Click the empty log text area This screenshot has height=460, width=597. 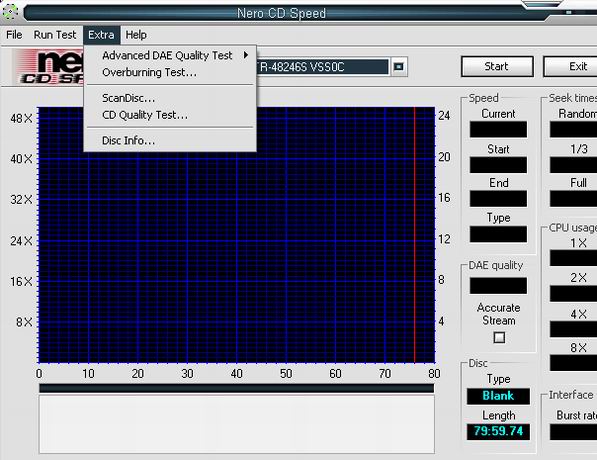pyautogui.click(x=236, y=424)
